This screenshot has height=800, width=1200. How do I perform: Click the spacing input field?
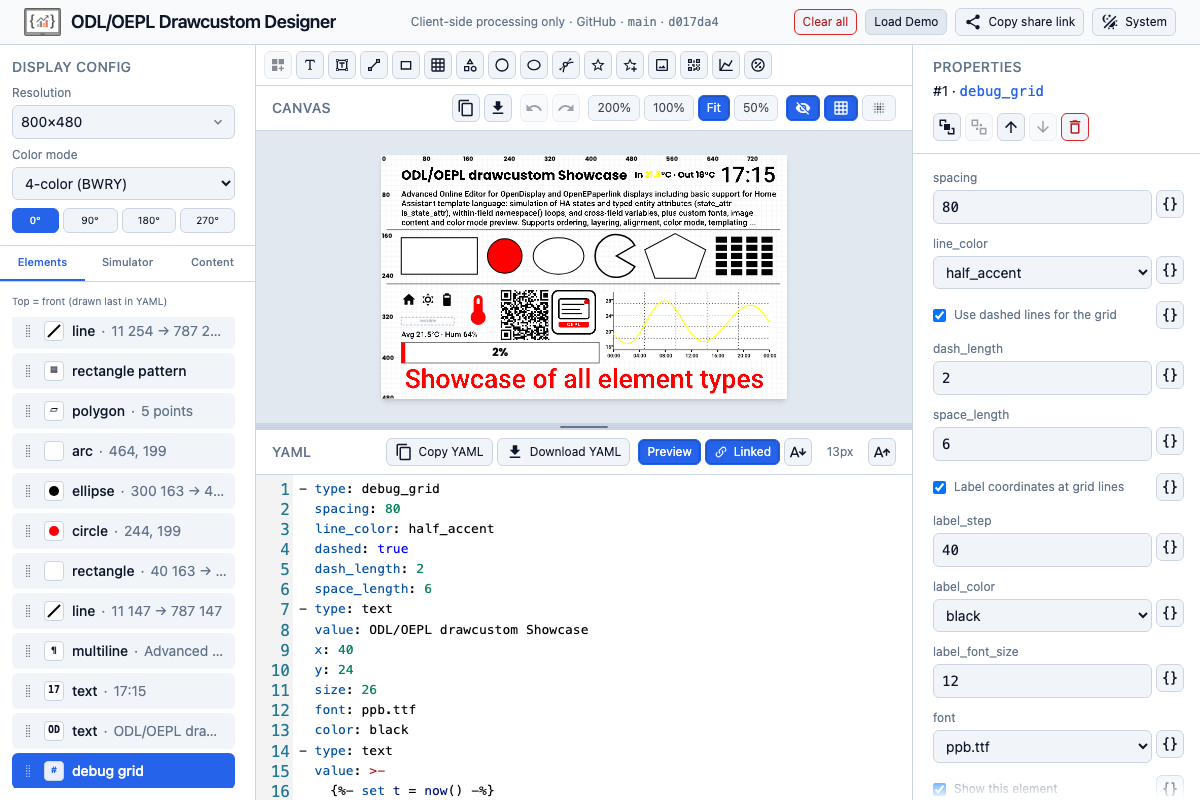(1042, 206)
